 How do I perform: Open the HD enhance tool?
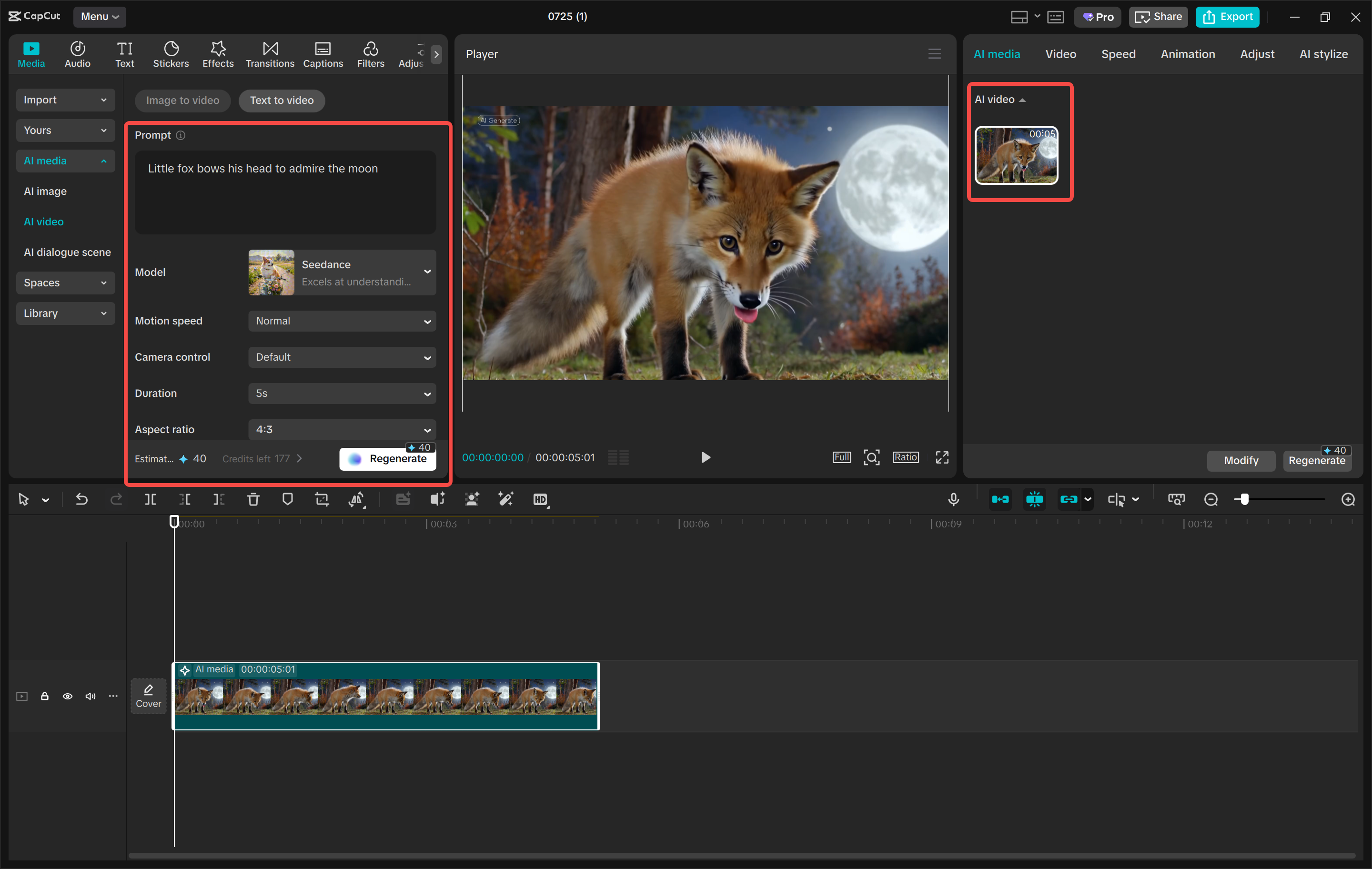(x=541, y=499)
